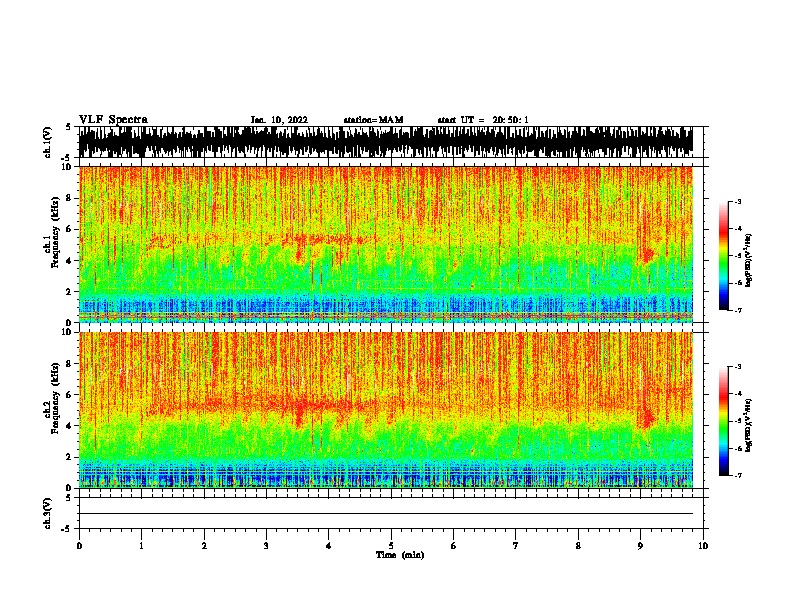This screenshot has width=792, height=612.
Task: Click the "VLF Spectra" plot title
Action: tap(113, 119)
